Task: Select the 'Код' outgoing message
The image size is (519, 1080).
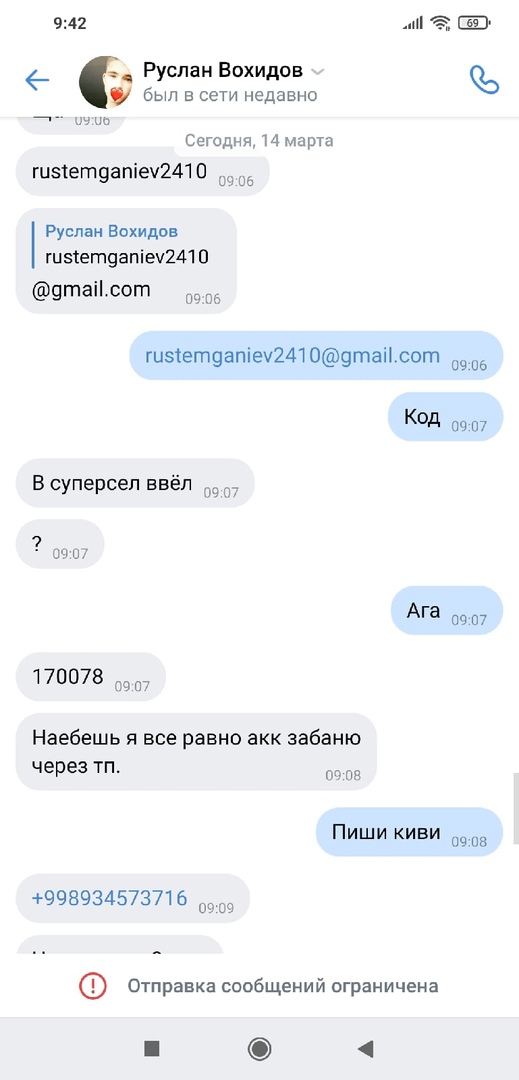Action: (x=445, y=417)
